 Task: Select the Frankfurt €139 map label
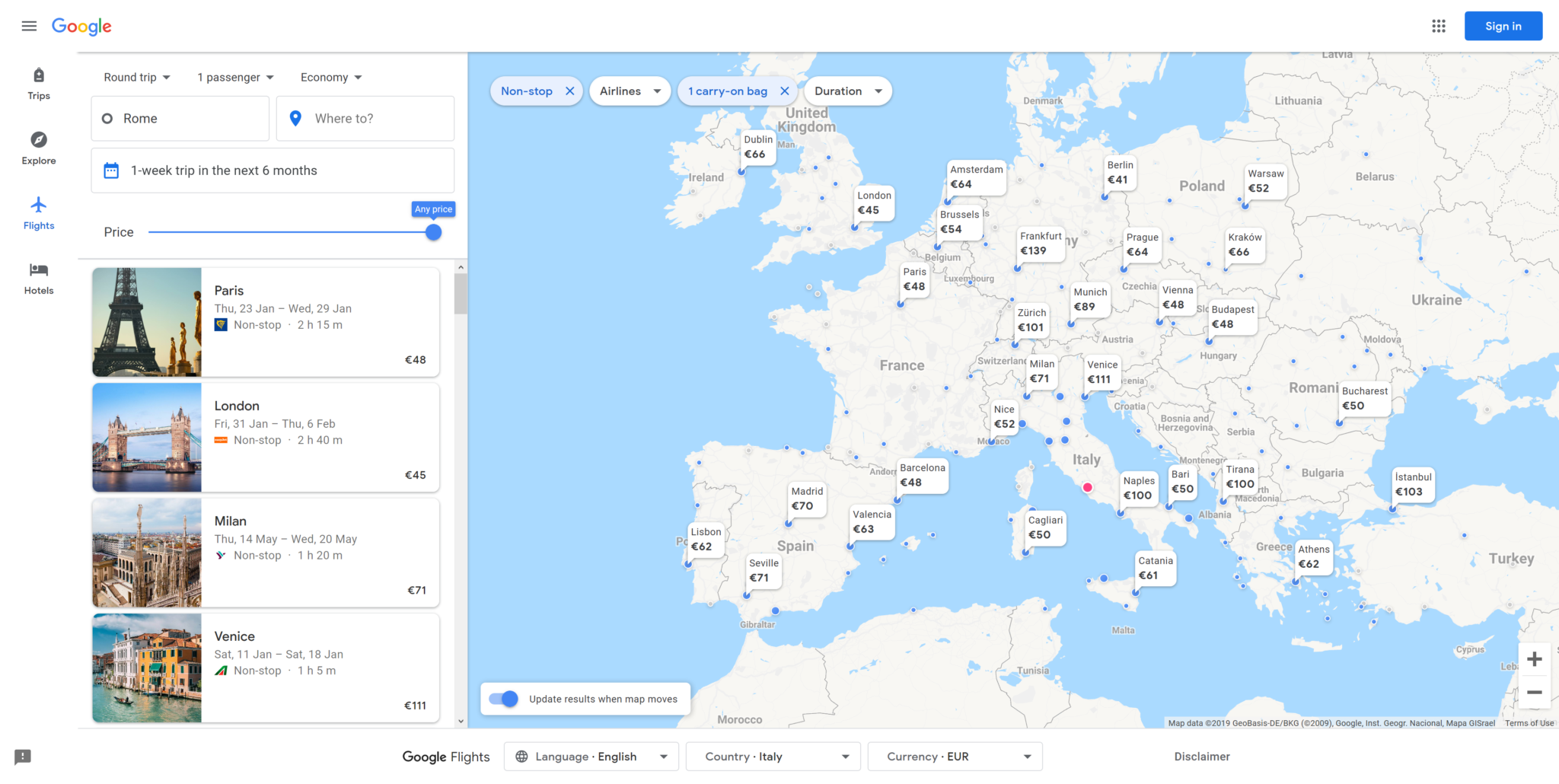(x=1041, y=243)
